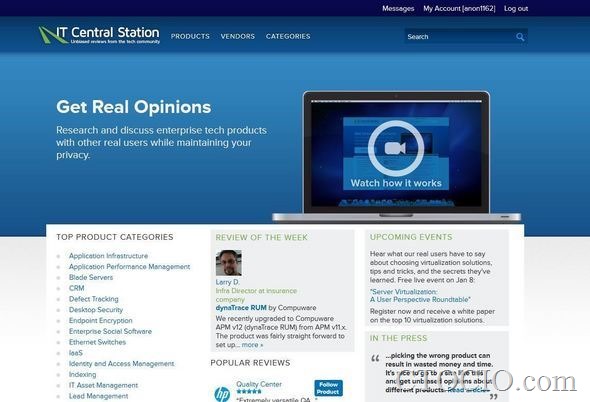Click the Quality Center star rating
590x402 pixels.
coord(249,392)
